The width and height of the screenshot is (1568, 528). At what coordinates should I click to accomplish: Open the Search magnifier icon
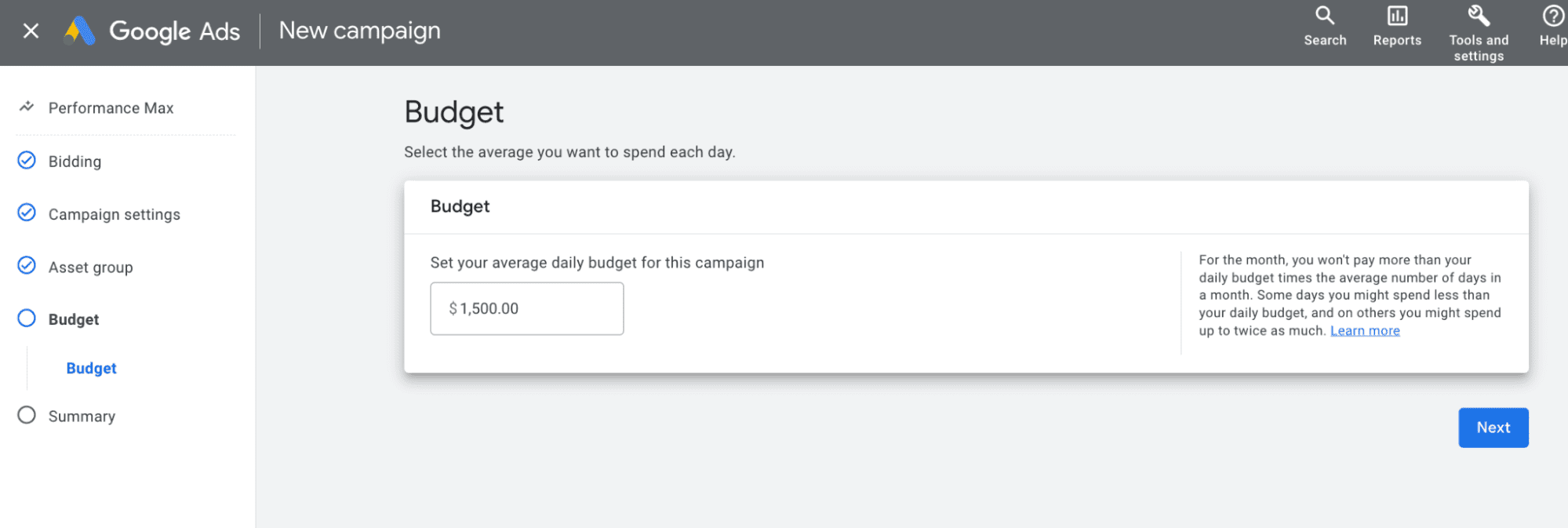click(x=1325, y=16)
